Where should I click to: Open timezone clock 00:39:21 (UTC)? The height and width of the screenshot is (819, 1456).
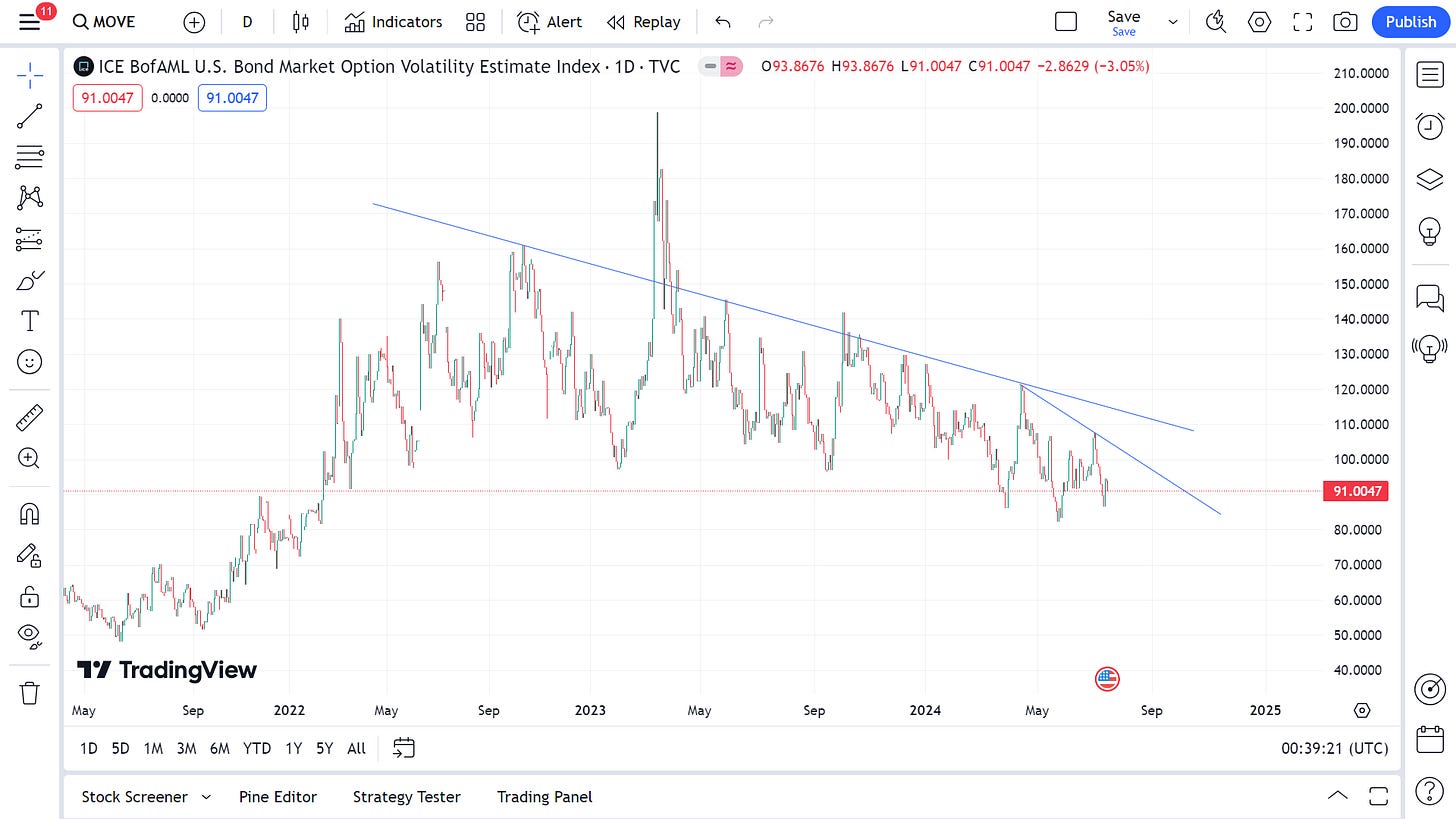[1334, 748]
